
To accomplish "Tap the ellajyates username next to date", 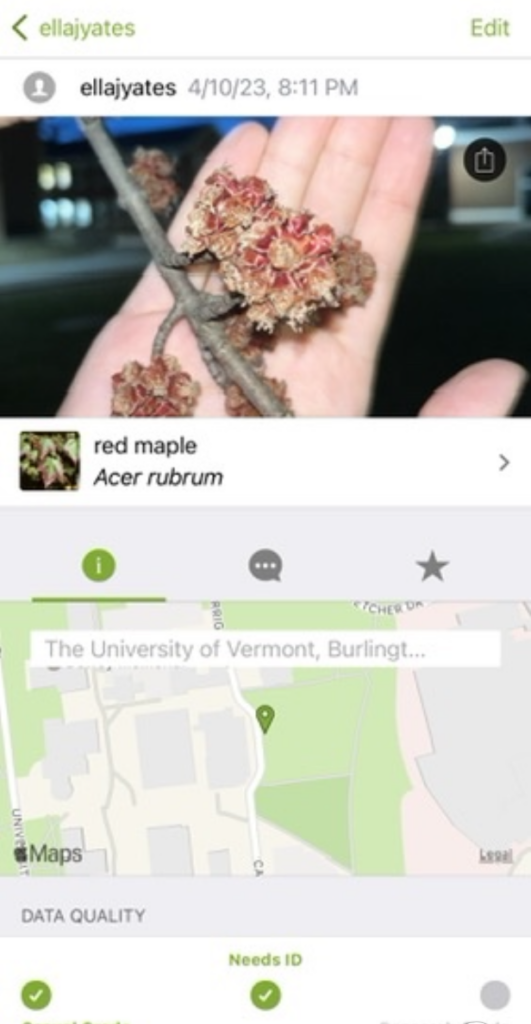I will 128,88.
